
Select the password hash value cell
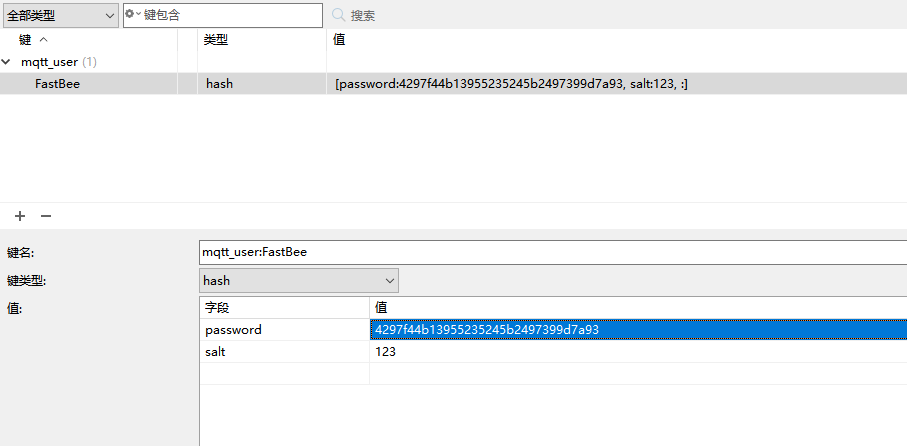tap(638, 330)
